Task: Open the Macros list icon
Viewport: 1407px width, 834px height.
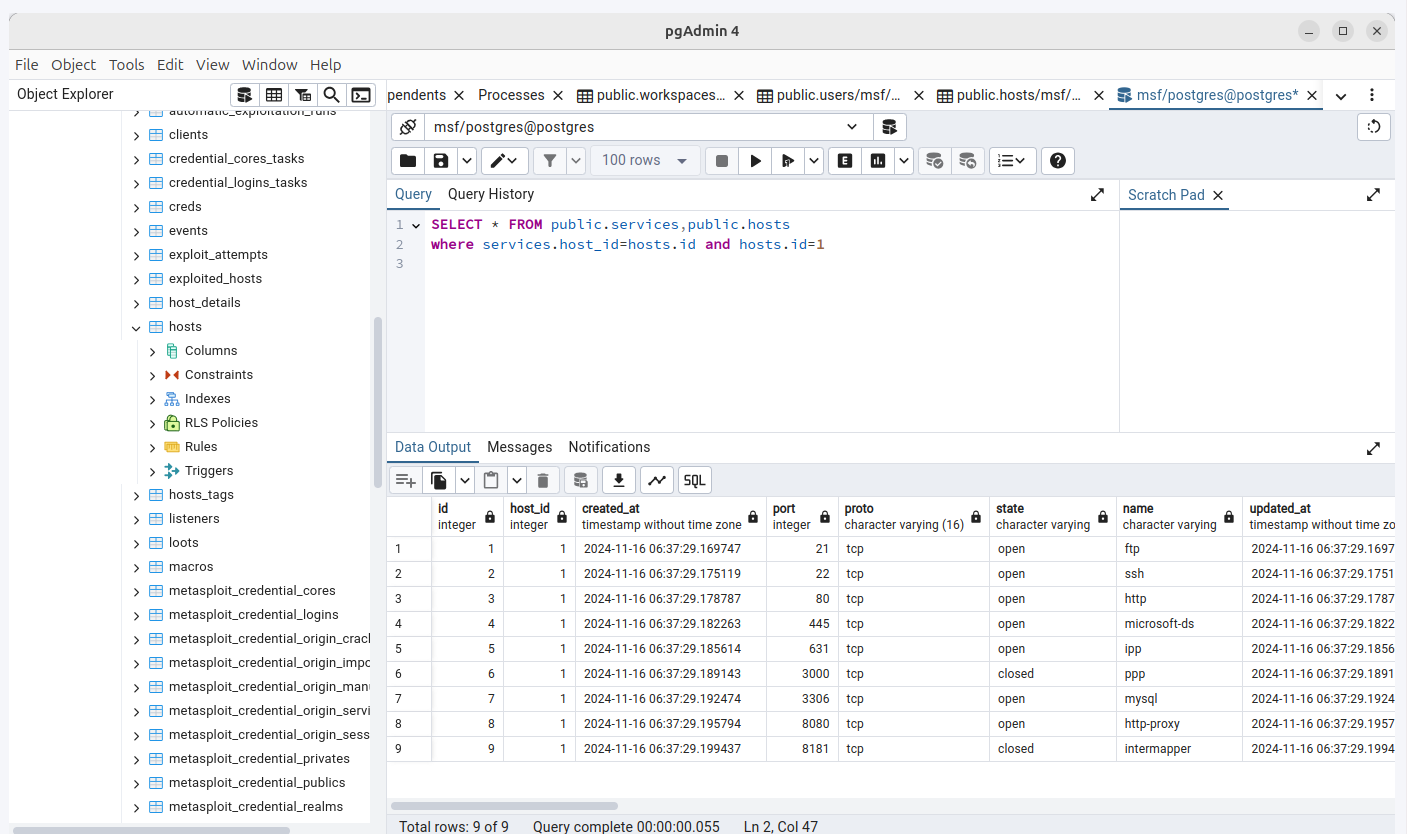Action: click(x=1012, y=160)
